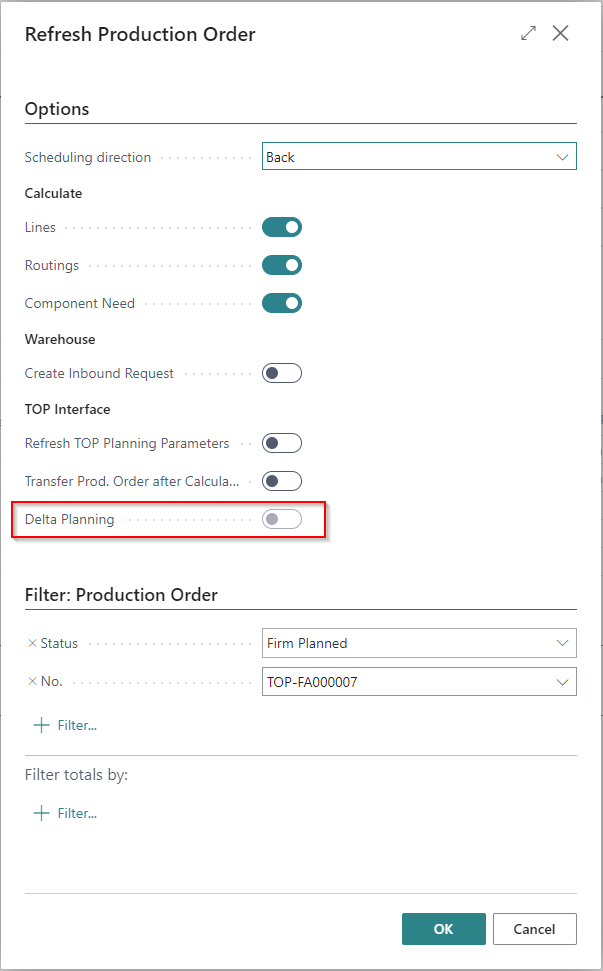Enable Create Inbound Request toggle
The height and width of the screenshot is (971, 603).
pos(282,373)
